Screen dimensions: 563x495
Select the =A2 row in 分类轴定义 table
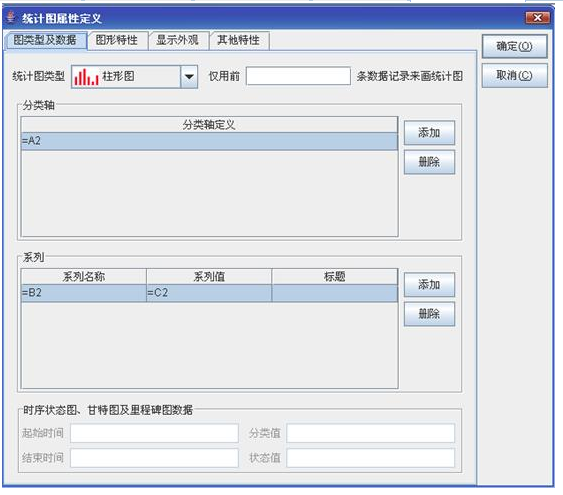(209, 141)
